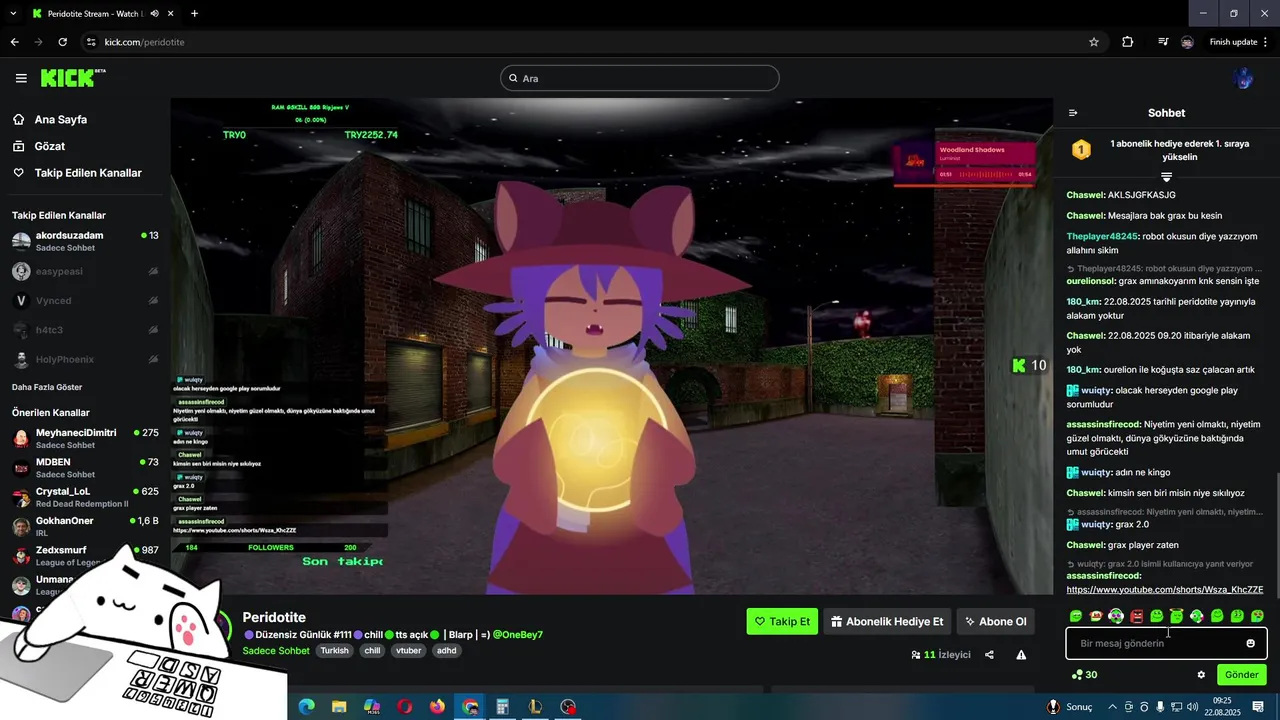The width and height of the screenshot is (1280, 720).
Task: Select the adhd tag
Action: (447, 650)
